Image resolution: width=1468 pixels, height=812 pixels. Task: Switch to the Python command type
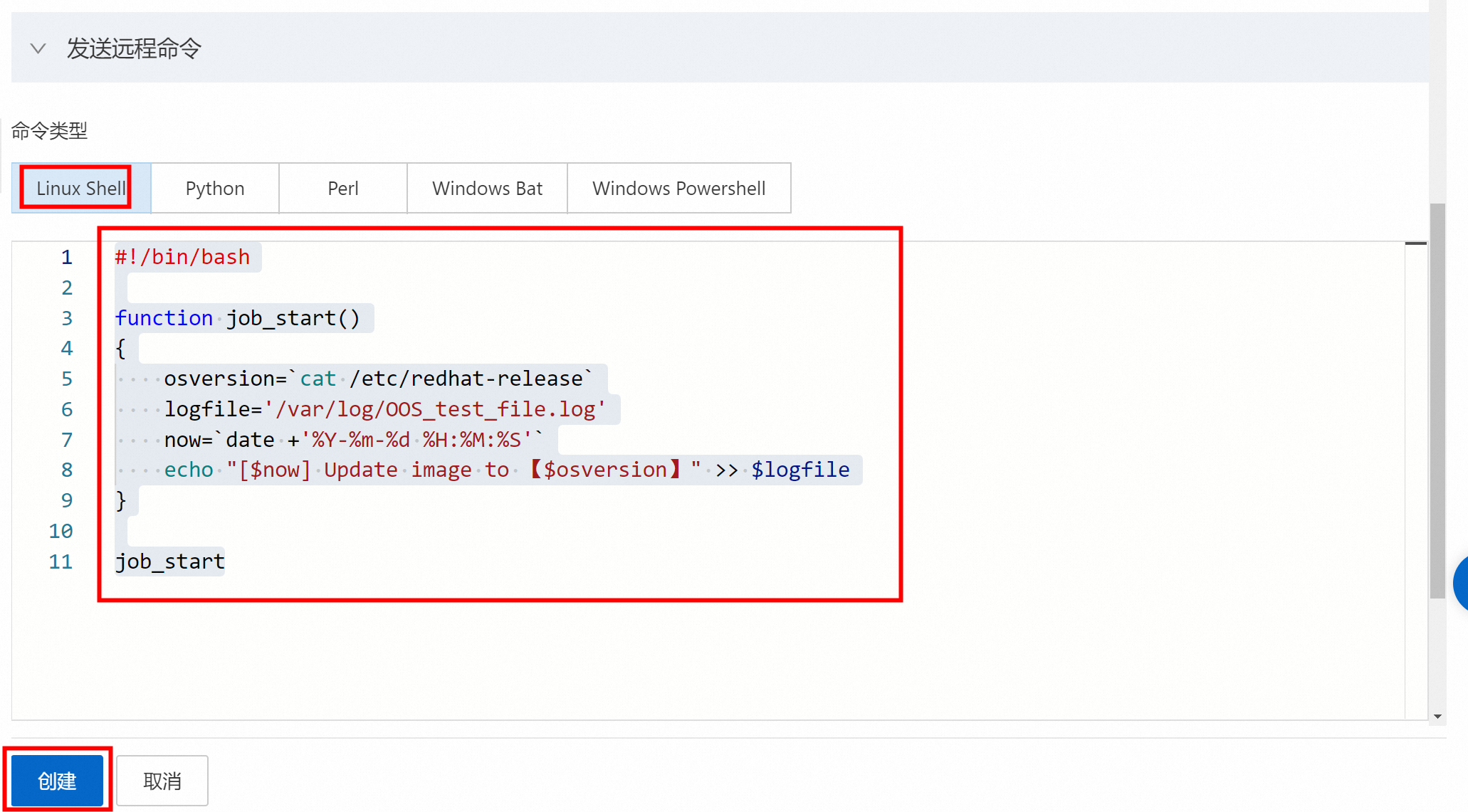click(x=214, y=188)
